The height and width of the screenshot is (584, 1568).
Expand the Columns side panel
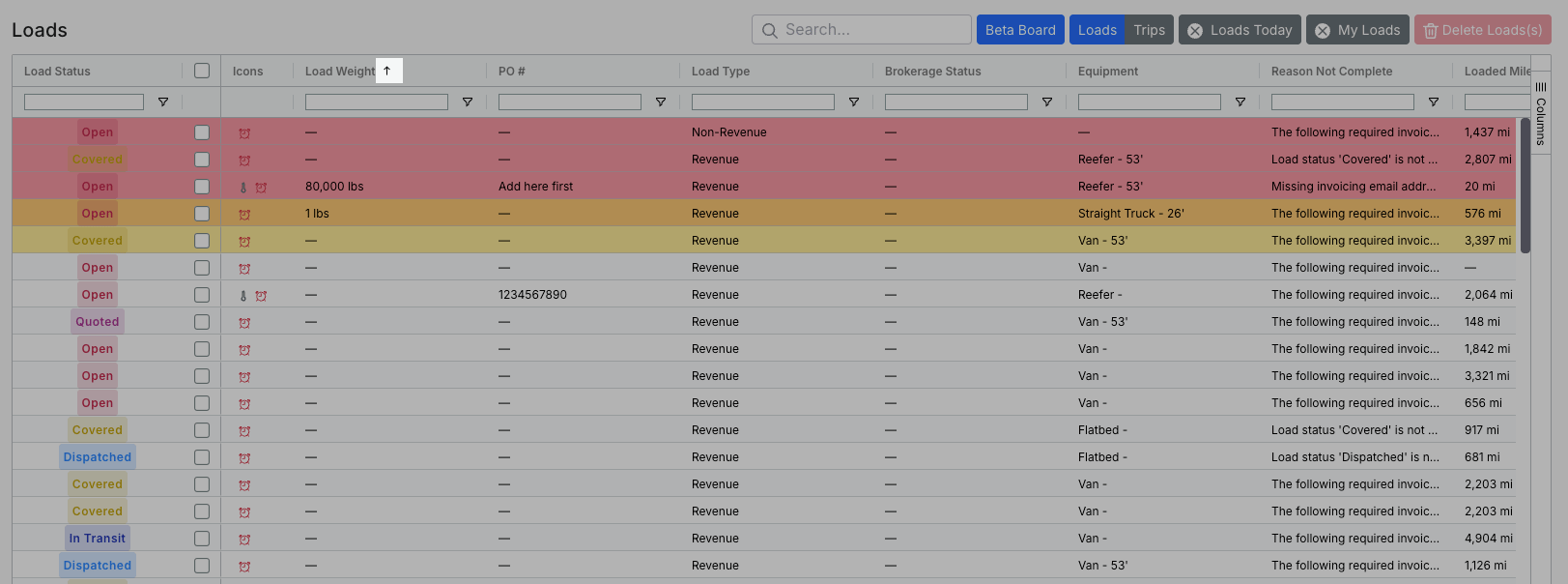point(1541,114)
